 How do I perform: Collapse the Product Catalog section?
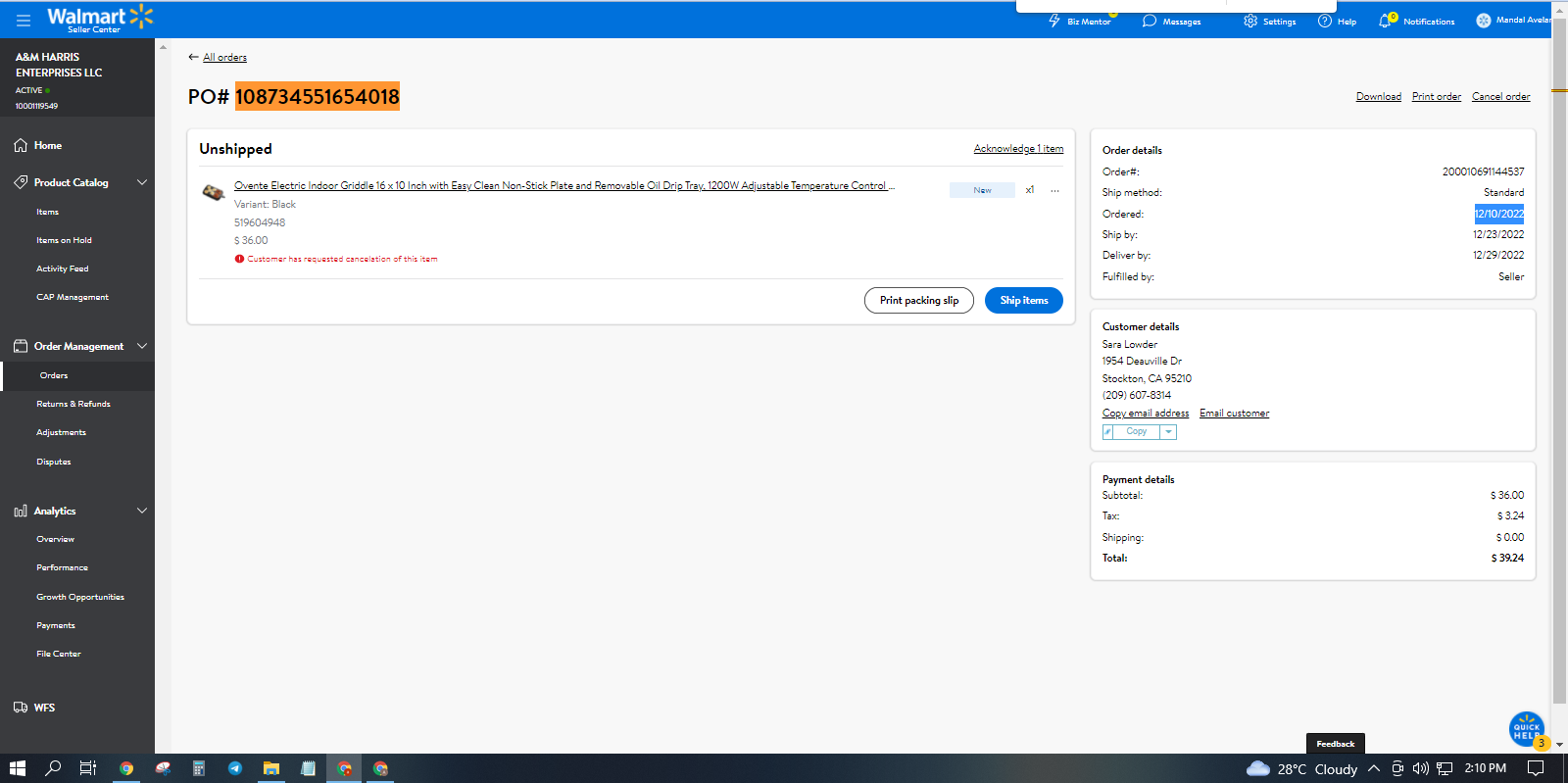(x=142, y=182)
